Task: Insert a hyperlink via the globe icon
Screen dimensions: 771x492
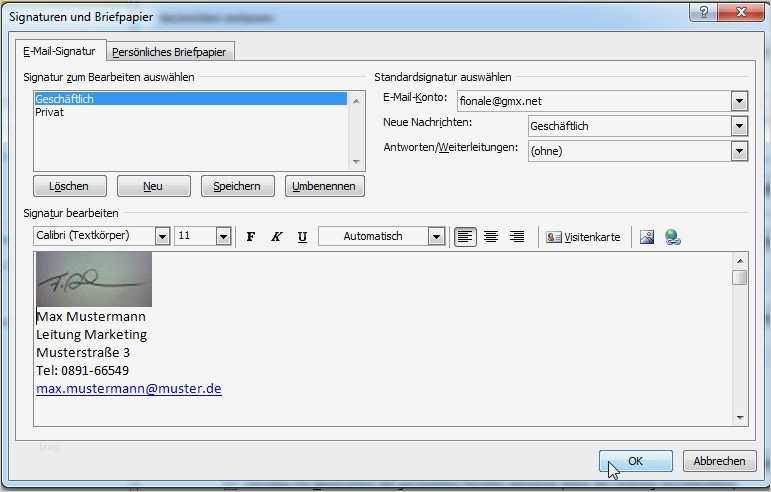Action: 672,237
